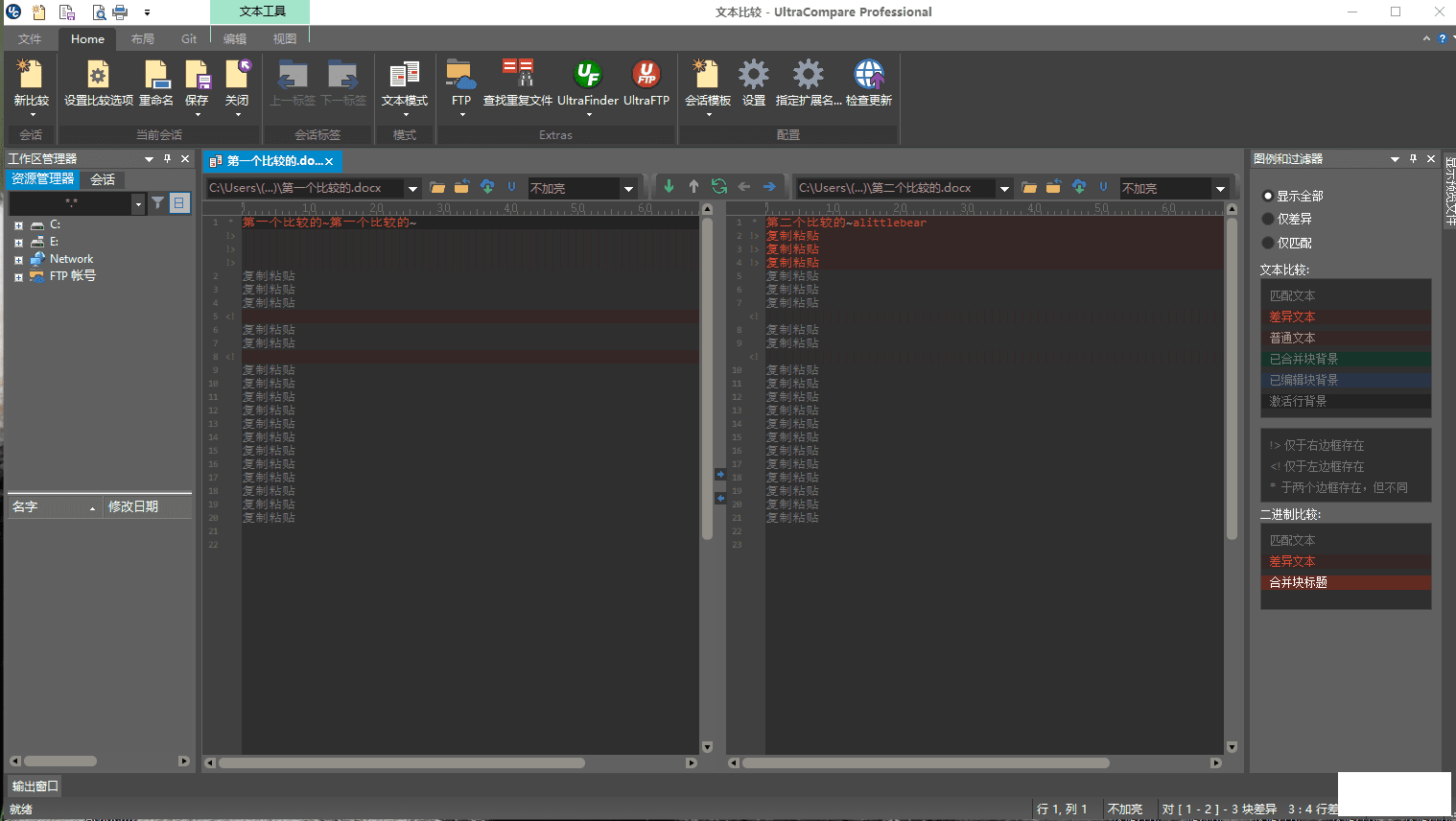
Task: Click the 已合并块背景 green legend swatch
Action: pyautogui.click(x=1346, y=359)
